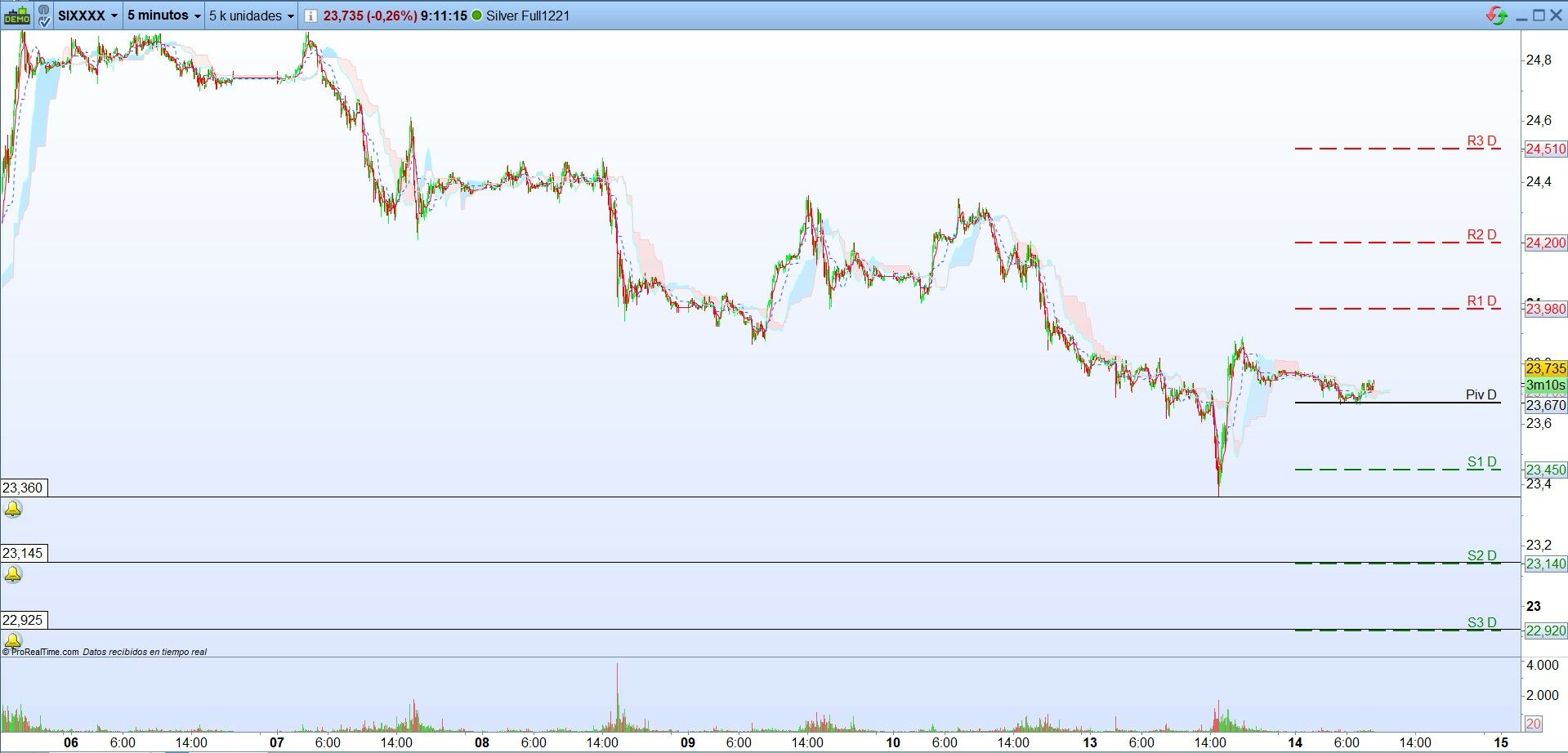Click the 24,6 price scale label
This screenshot has height=753, width=1568.
pos(1539,121)
